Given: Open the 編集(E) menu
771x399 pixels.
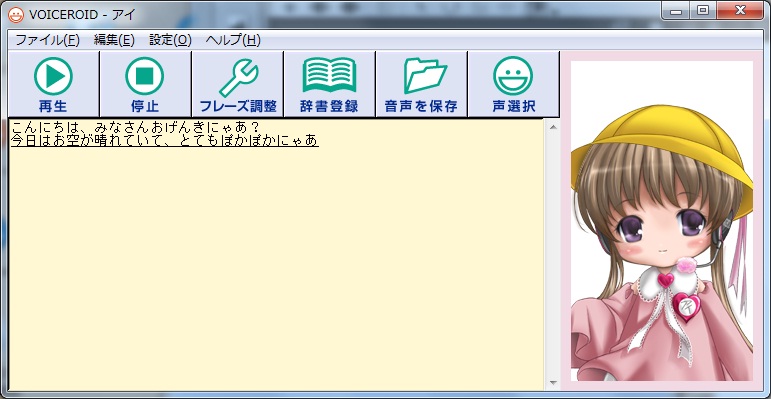Looking at the screenshot, I should point(114,40).
